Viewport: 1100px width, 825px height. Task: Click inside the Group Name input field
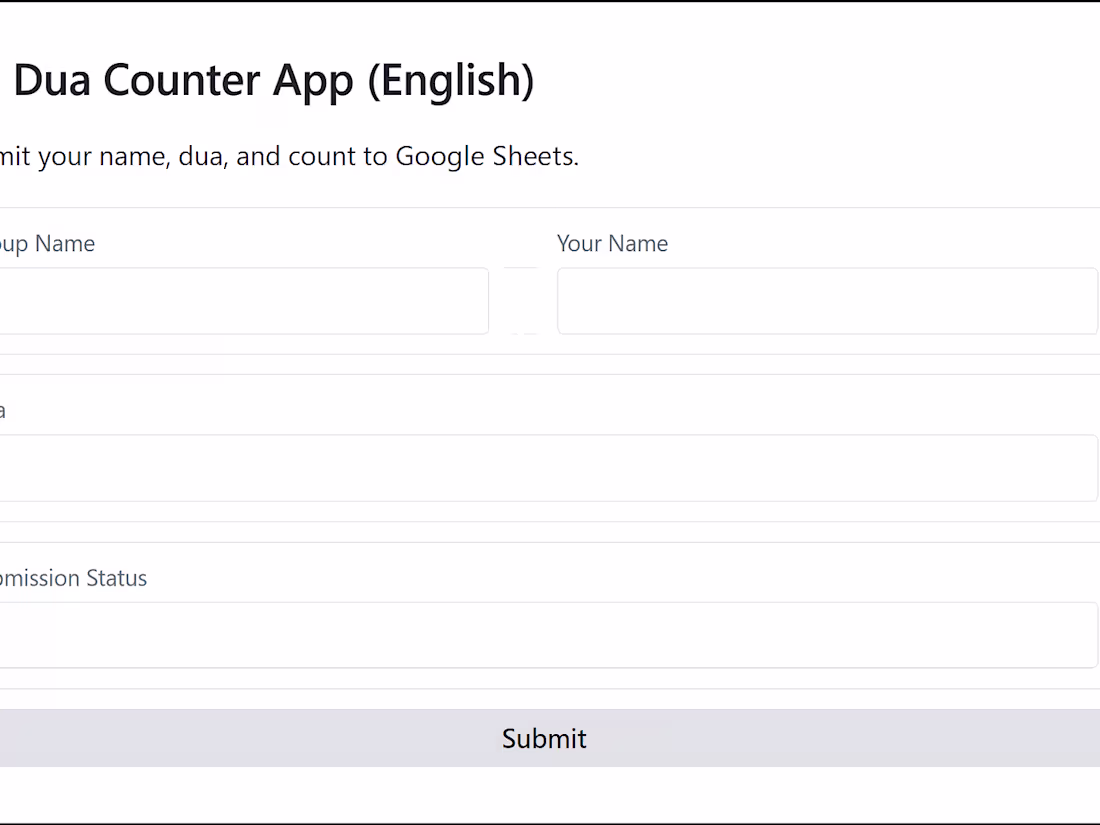[x=240, y=300]
